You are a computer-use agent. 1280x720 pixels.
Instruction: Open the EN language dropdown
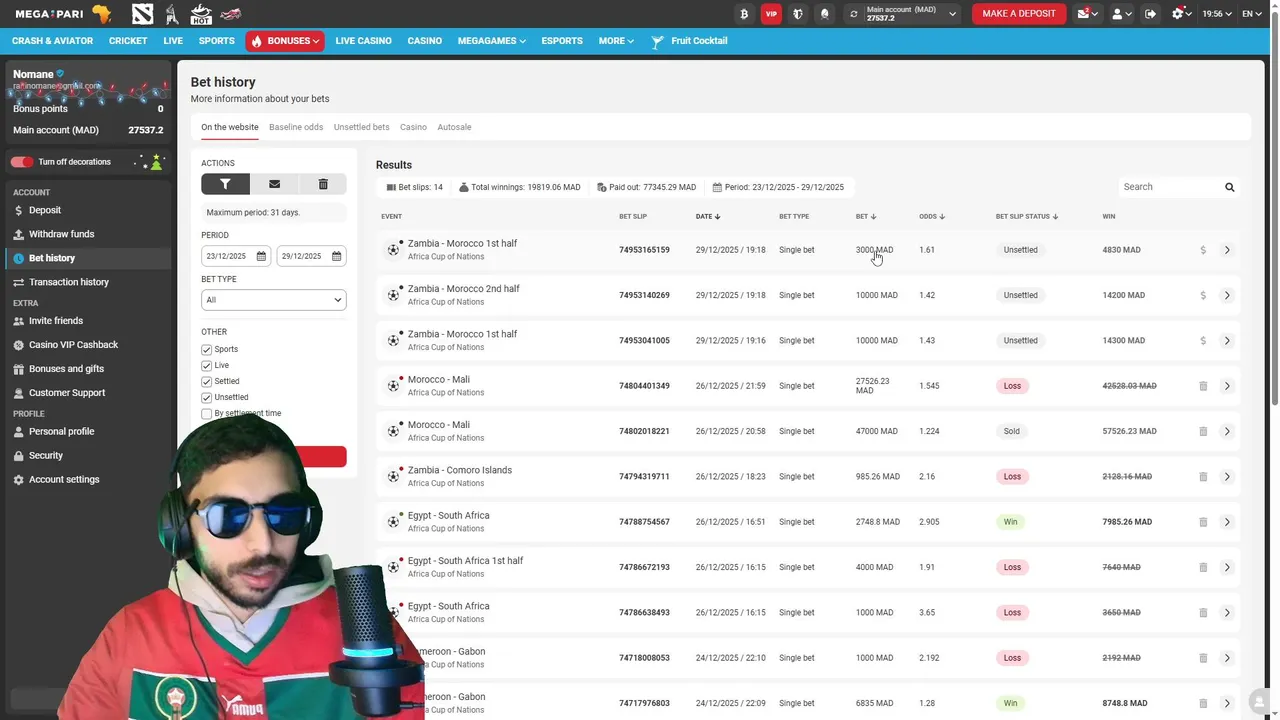pos(1253,14)
